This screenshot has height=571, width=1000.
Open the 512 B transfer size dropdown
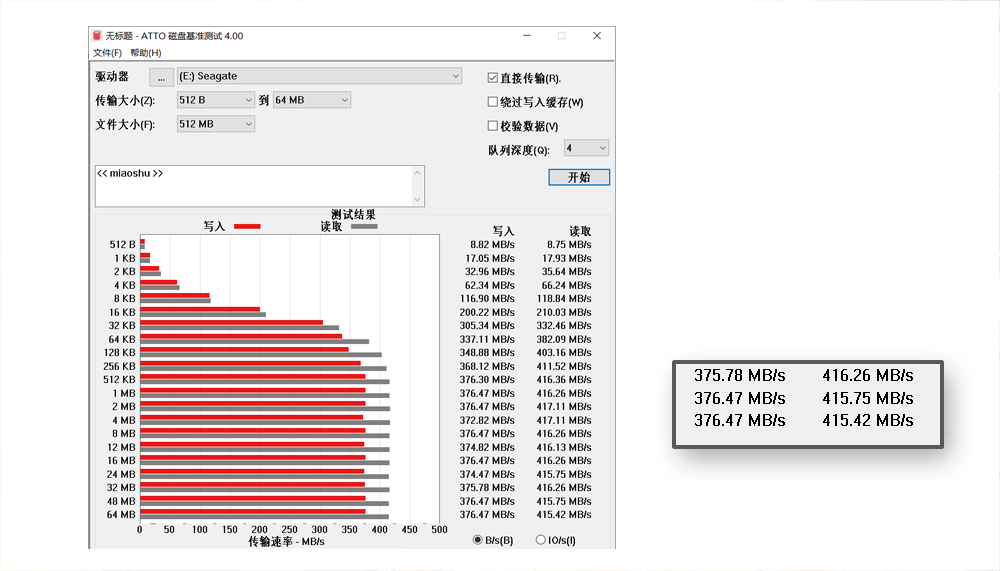248,100
